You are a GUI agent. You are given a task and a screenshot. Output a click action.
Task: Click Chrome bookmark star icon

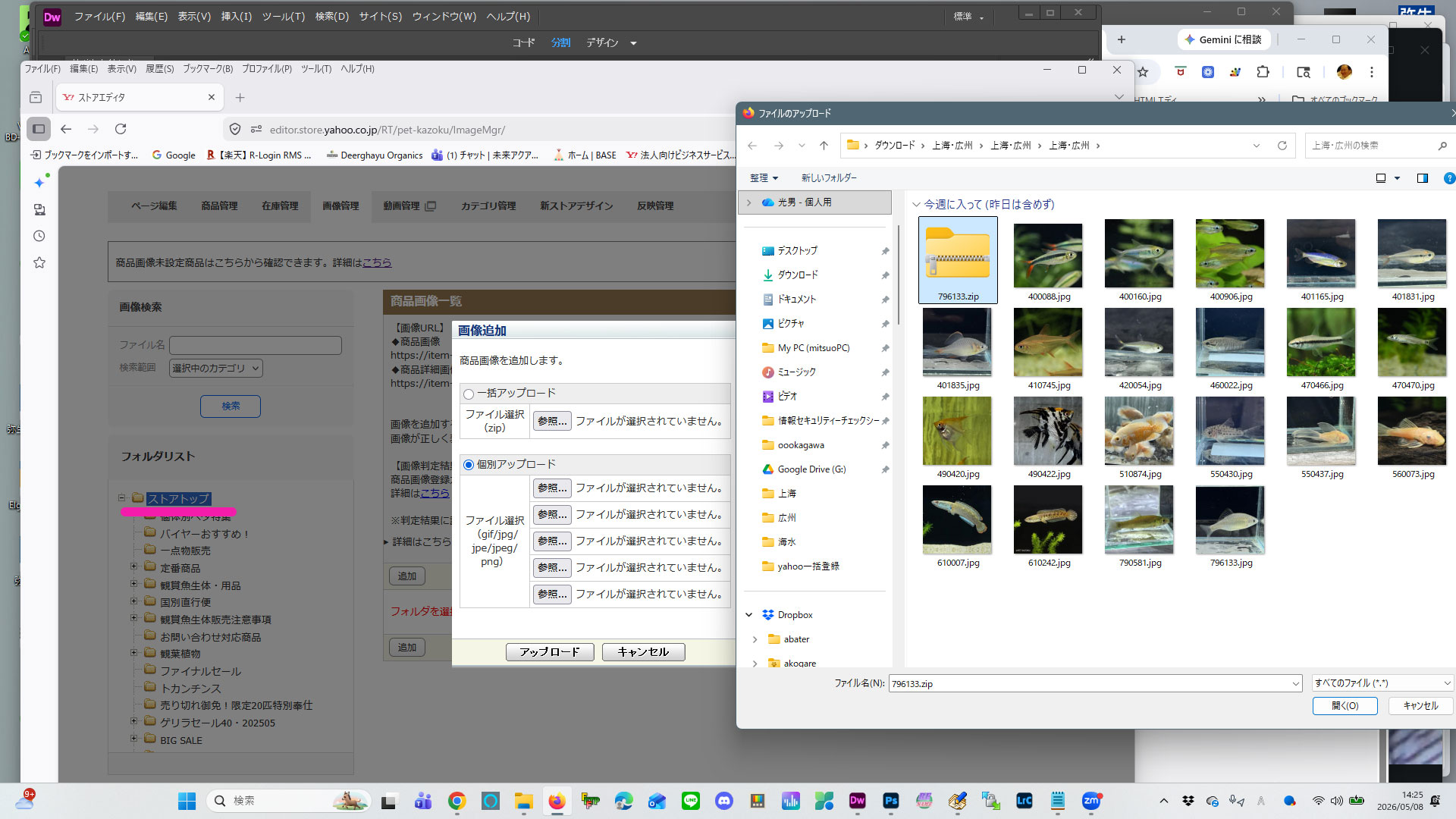click(x=1143, y=72)
